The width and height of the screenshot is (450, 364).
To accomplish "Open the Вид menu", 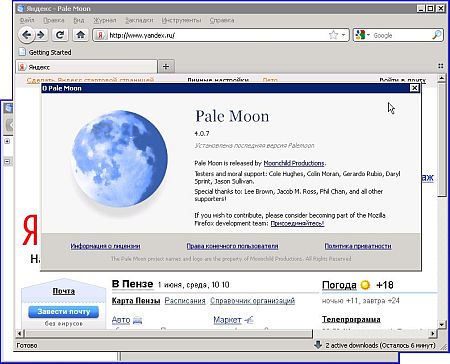I will click(79, 20).
